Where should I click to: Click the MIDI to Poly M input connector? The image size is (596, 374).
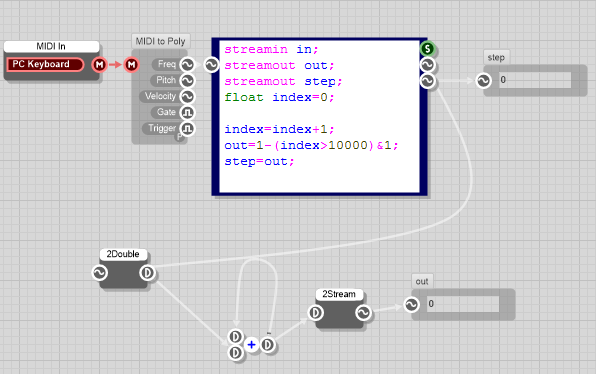[132, 65]
